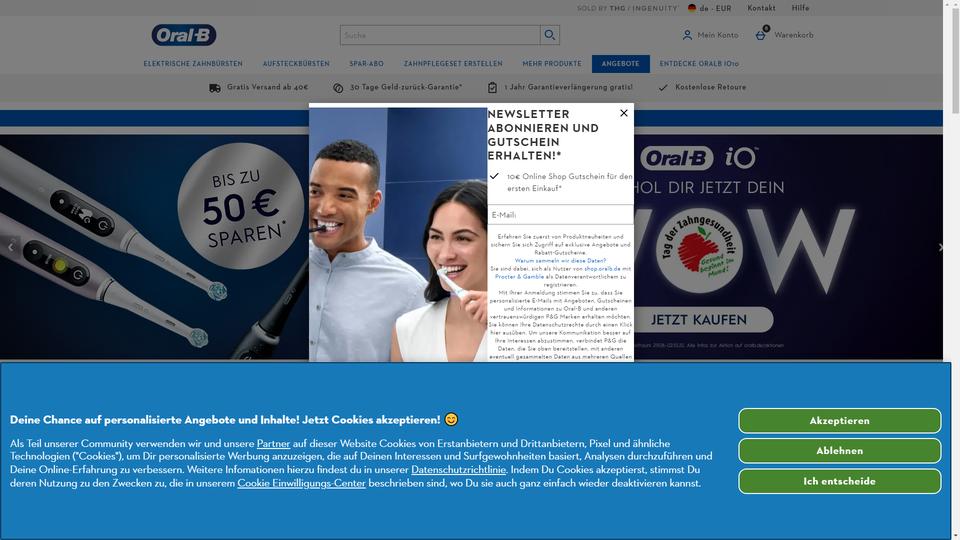Show previous banner slide arrow
960x540 pixels.
click(x=10, y=247)
